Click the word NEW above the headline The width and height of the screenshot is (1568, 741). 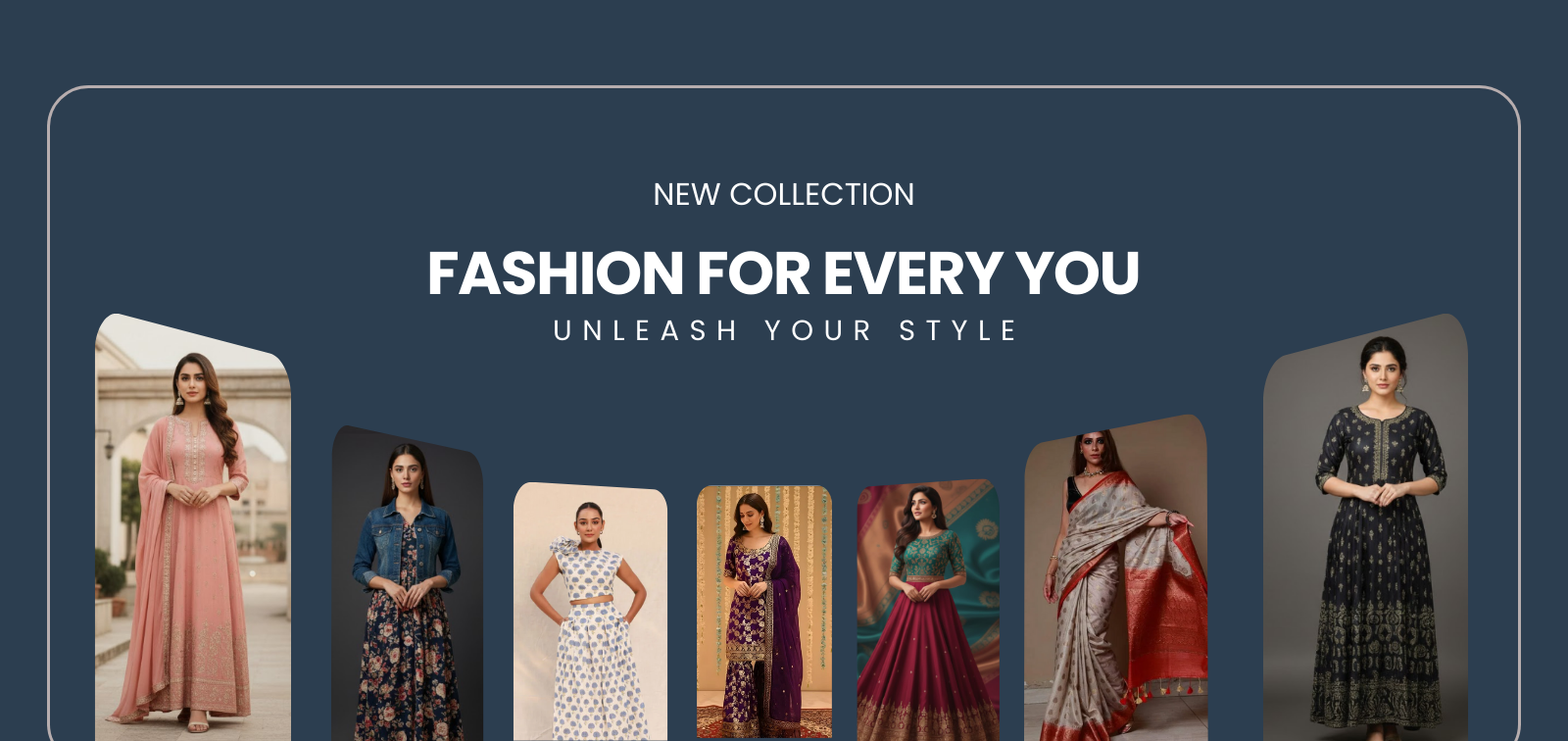pos(687,194)
